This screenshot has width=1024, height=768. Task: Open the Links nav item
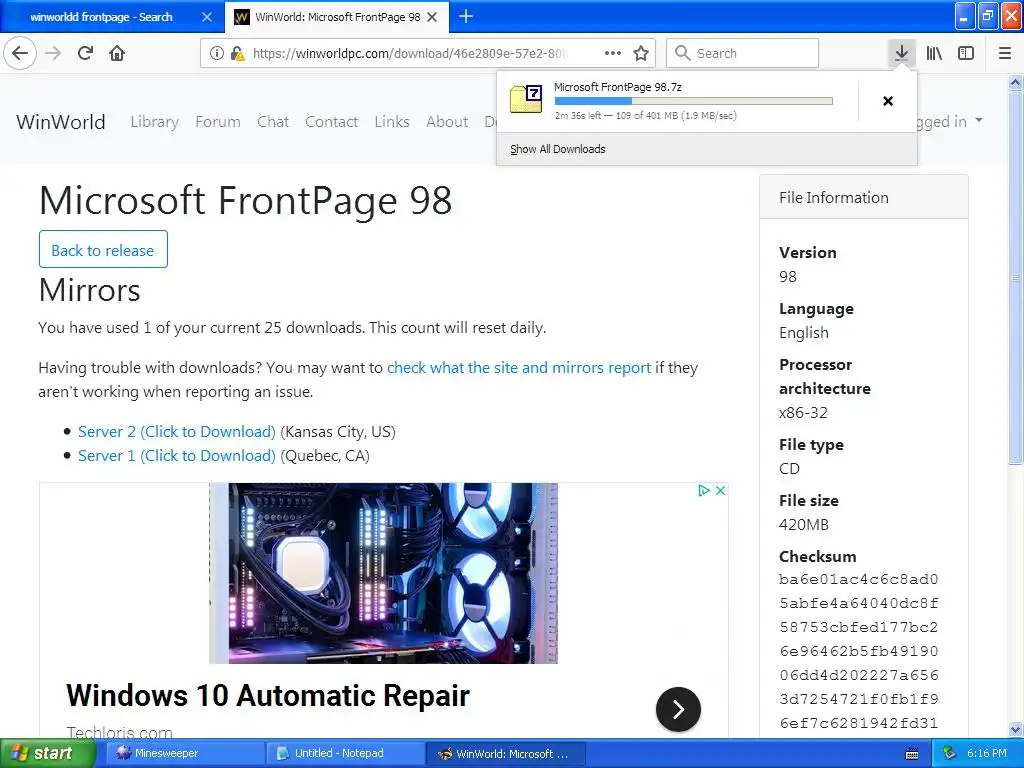click(x=392, y=121)
